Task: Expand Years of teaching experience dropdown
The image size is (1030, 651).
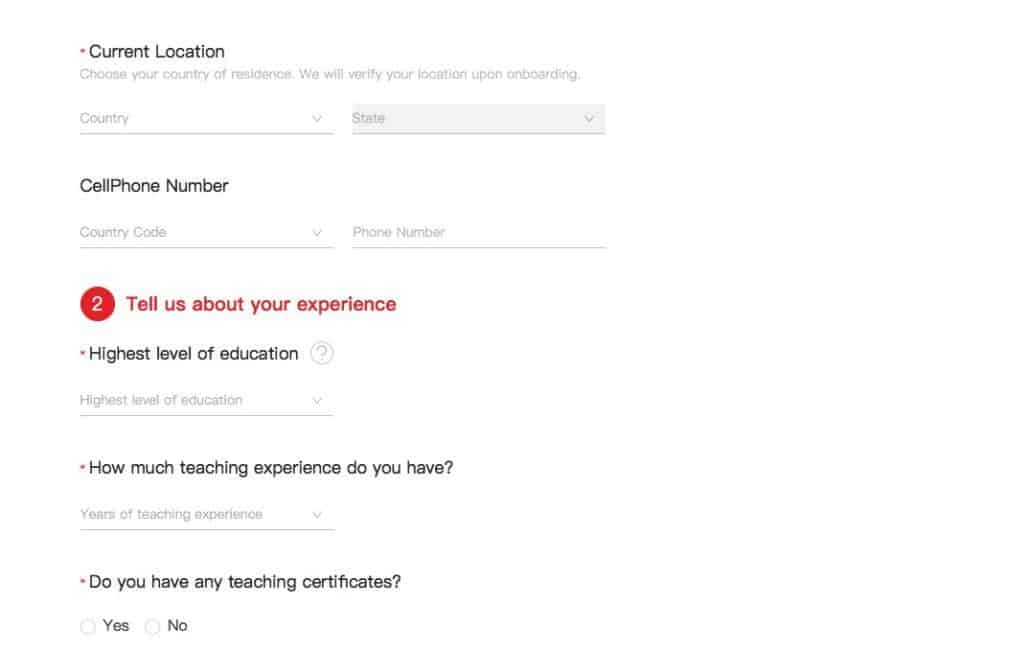Action: (206, 515)
